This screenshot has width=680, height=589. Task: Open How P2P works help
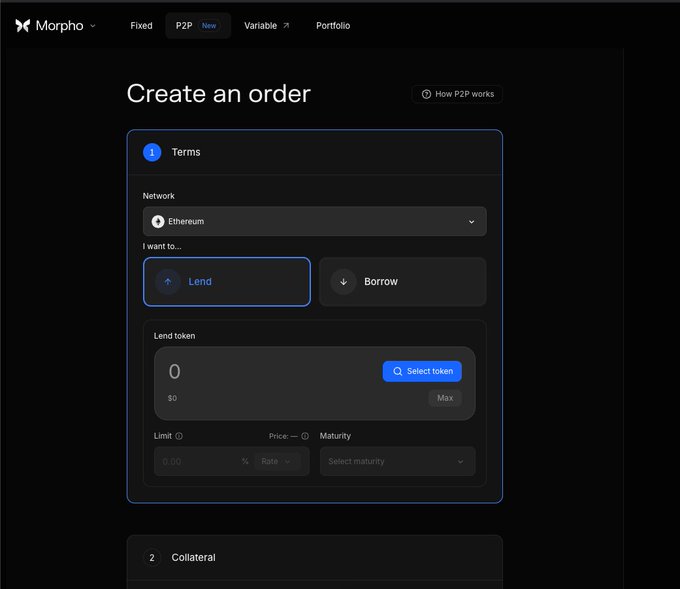(x=457, y=94)
